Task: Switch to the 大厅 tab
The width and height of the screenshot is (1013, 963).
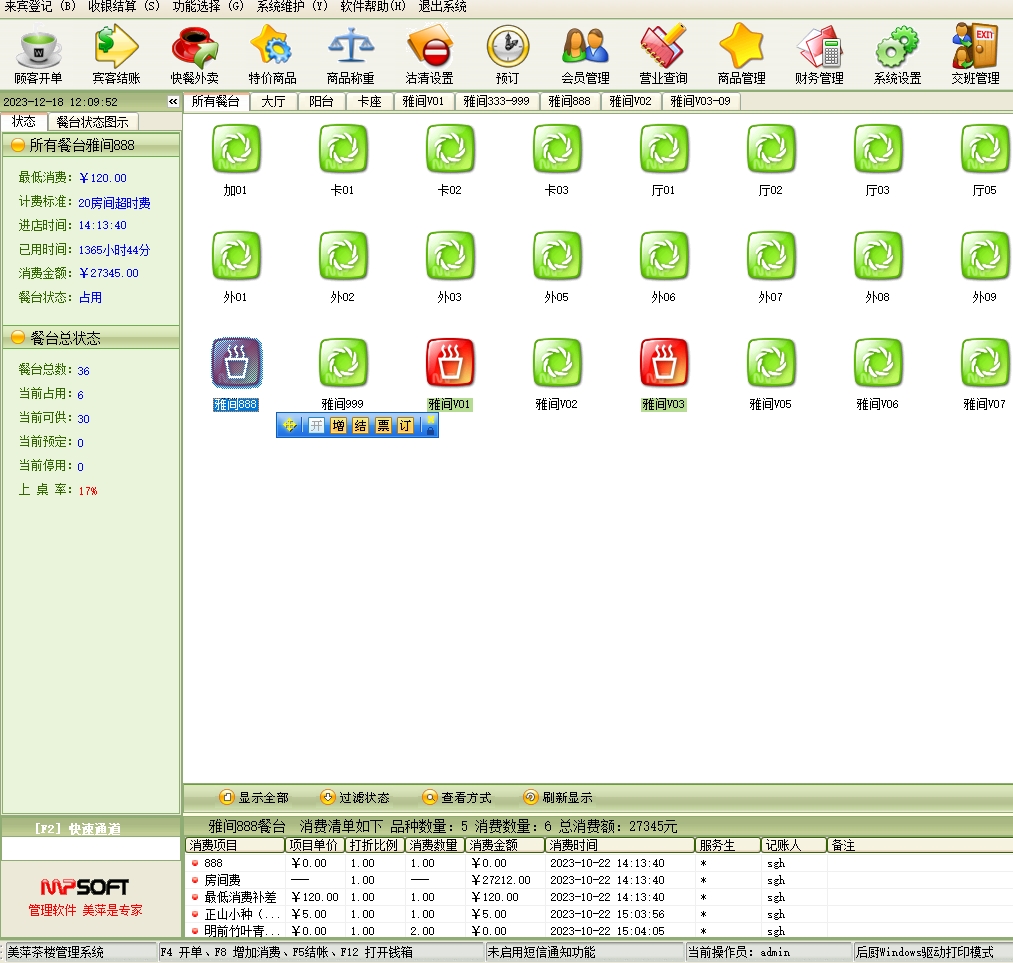Action: coord(273,101)
